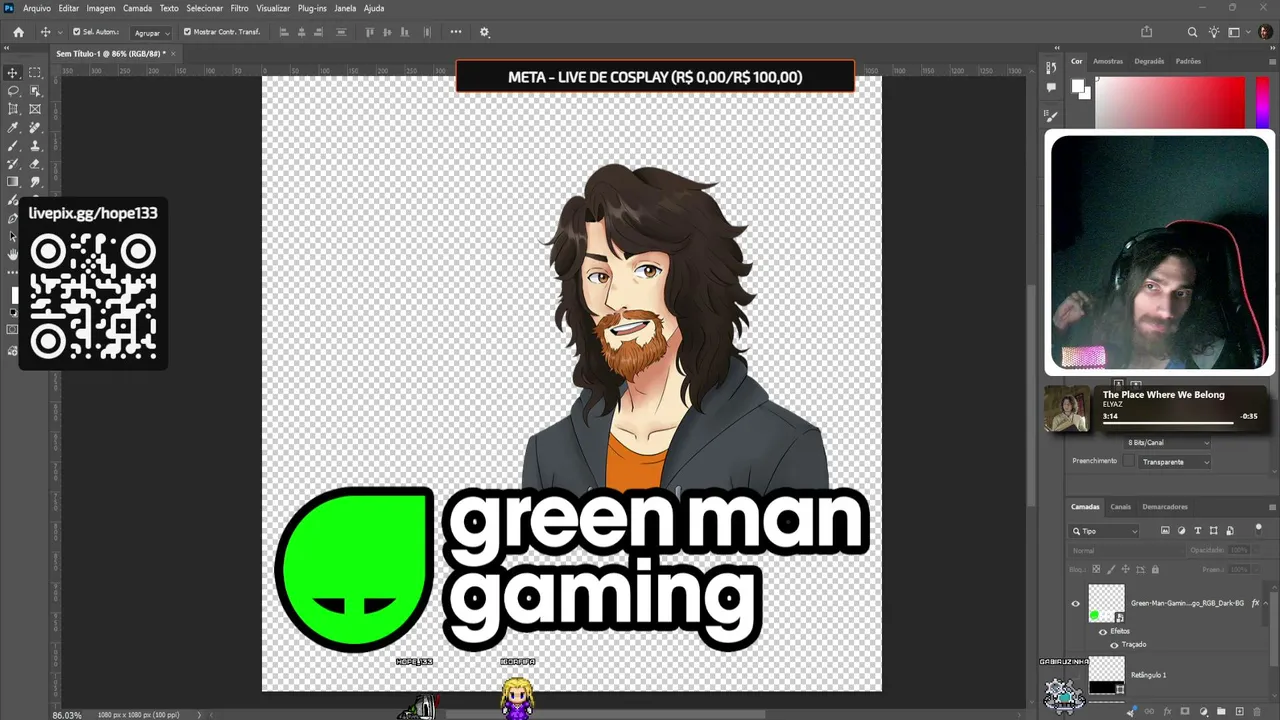This screenshot has height=720, width=1280.
Task: Switch to the Demarcadores tab
Action: point(1165,507)
